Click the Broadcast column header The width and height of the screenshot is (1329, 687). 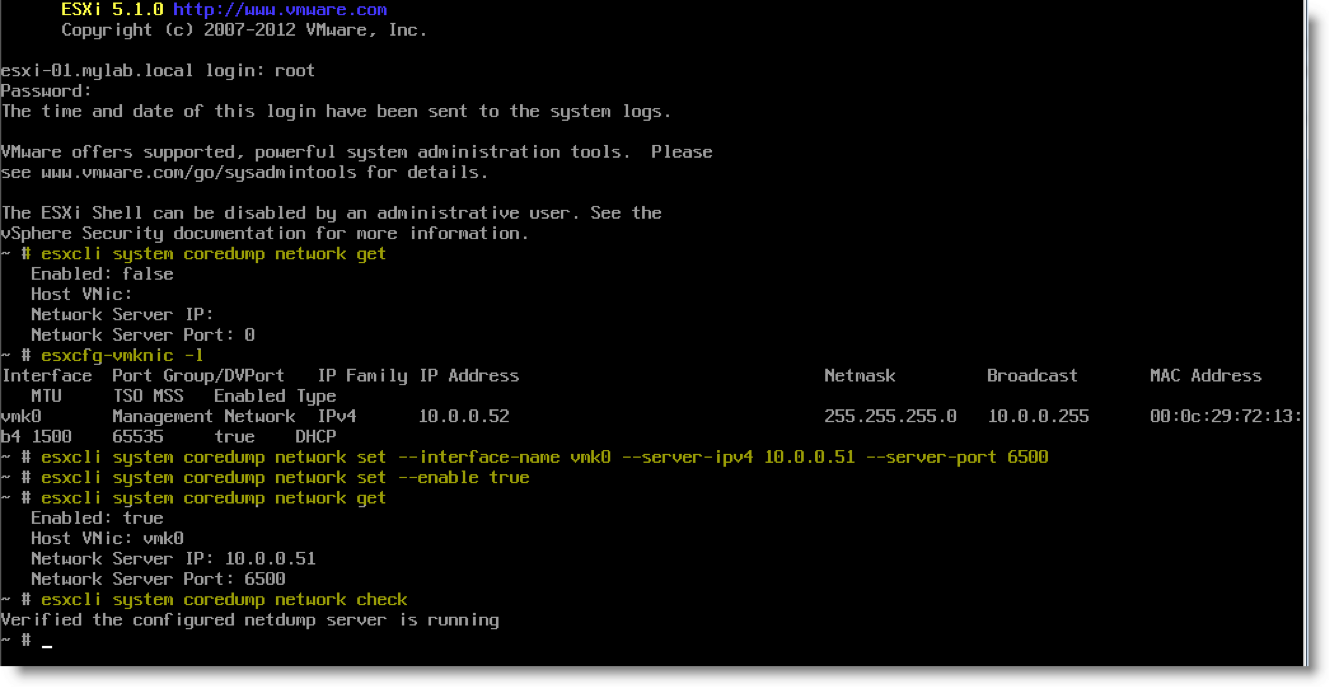pos(1032,376)
